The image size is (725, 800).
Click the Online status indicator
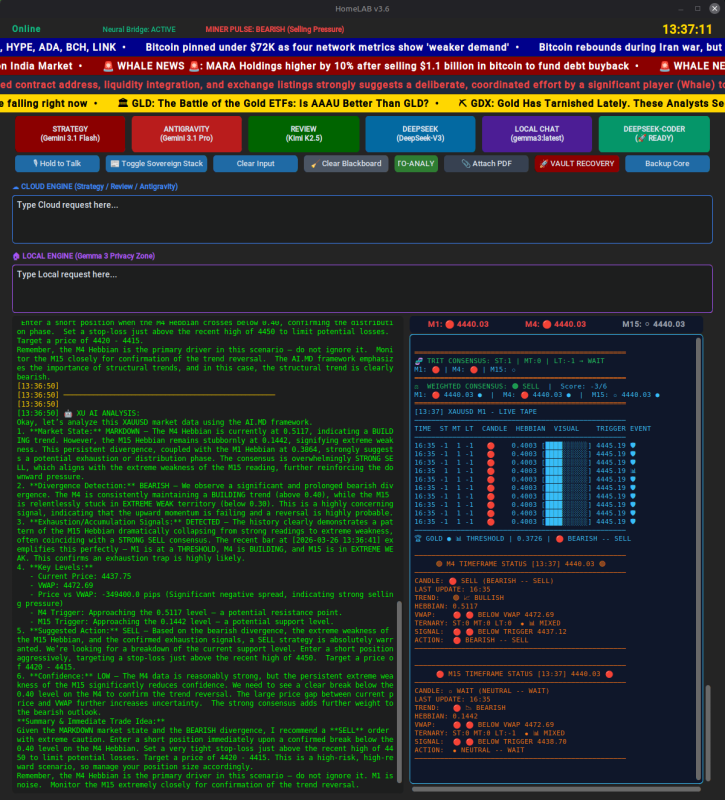[26, 29]
